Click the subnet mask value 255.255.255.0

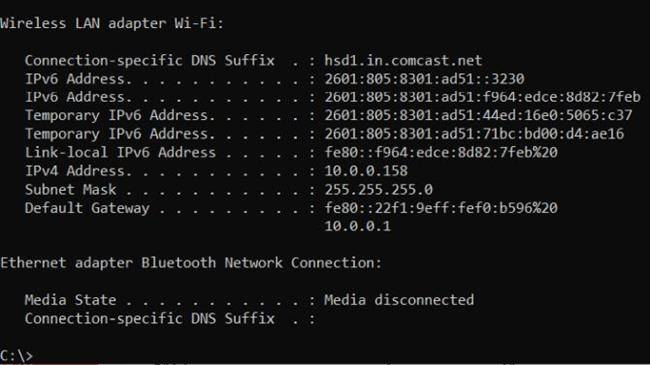click(378, 190)
